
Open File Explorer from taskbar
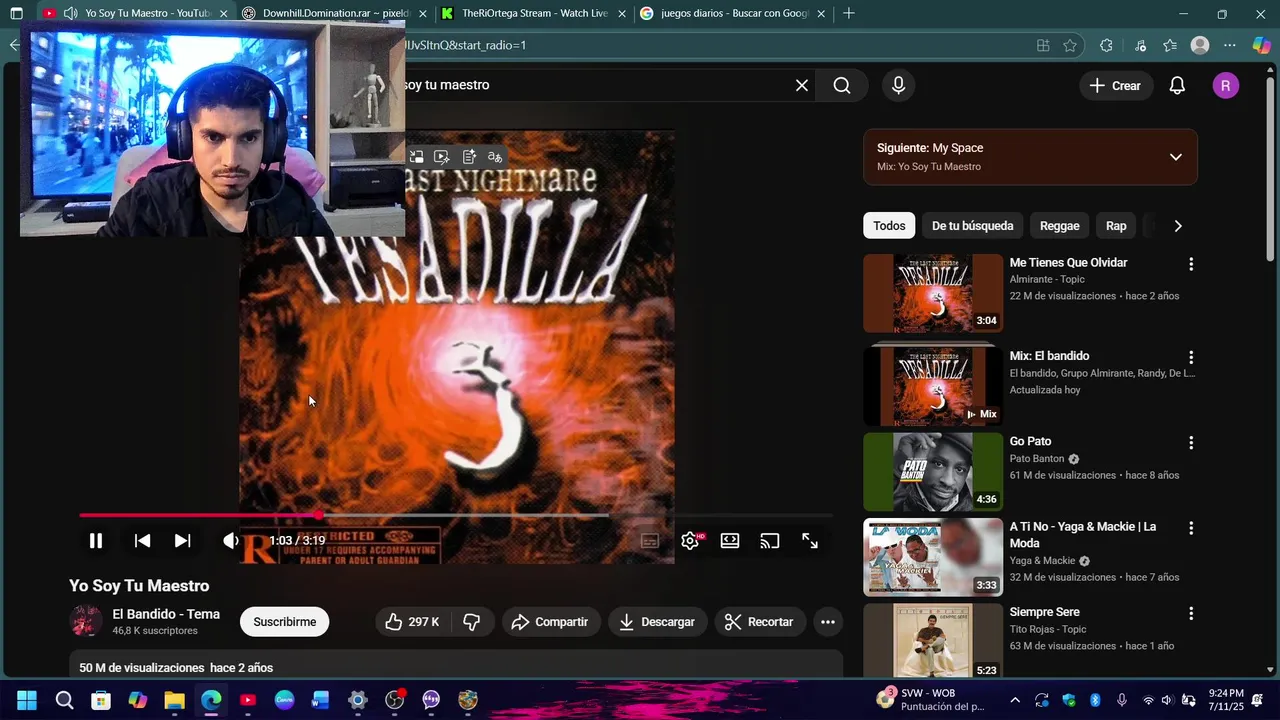pos(174,700)
